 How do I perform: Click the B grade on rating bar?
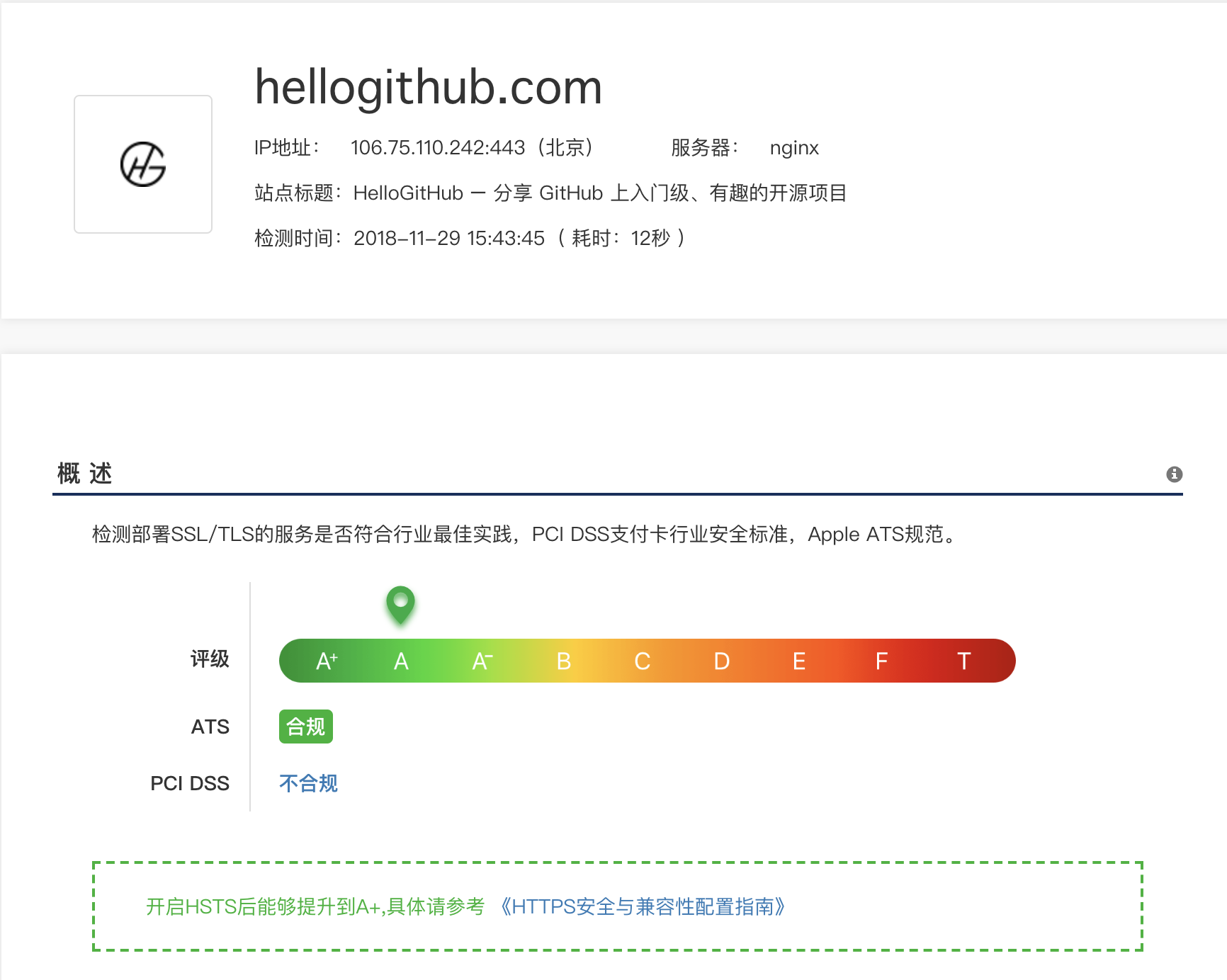pyautogui.click(x=564, y=661)
